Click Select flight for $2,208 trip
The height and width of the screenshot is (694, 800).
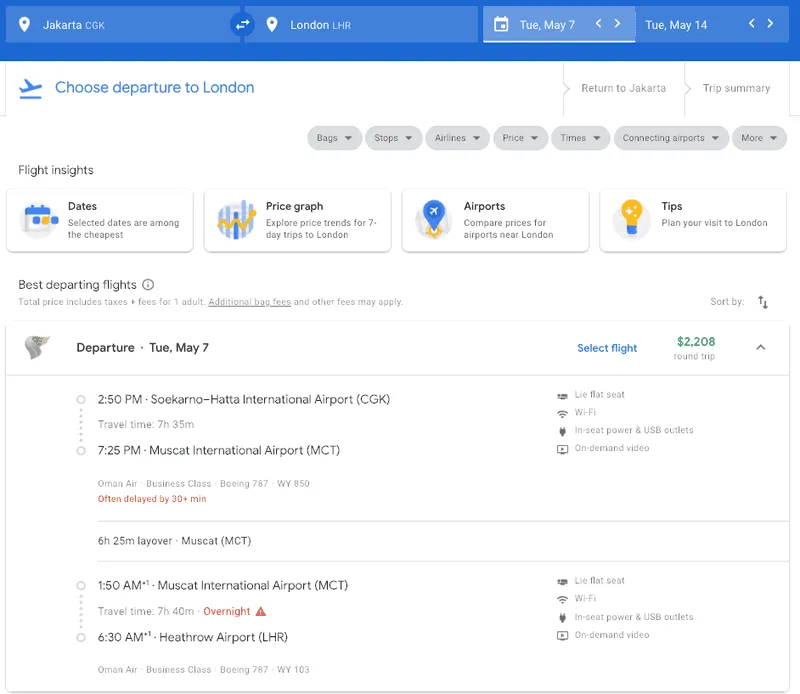click(607, 348)
